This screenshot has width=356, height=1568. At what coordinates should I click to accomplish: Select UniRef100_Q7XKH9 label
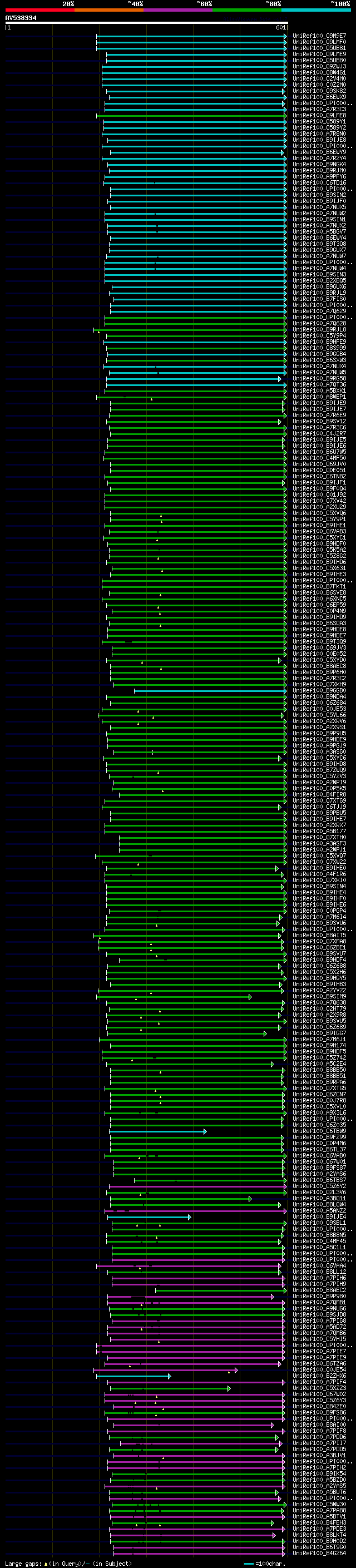(x=319, y=684)
